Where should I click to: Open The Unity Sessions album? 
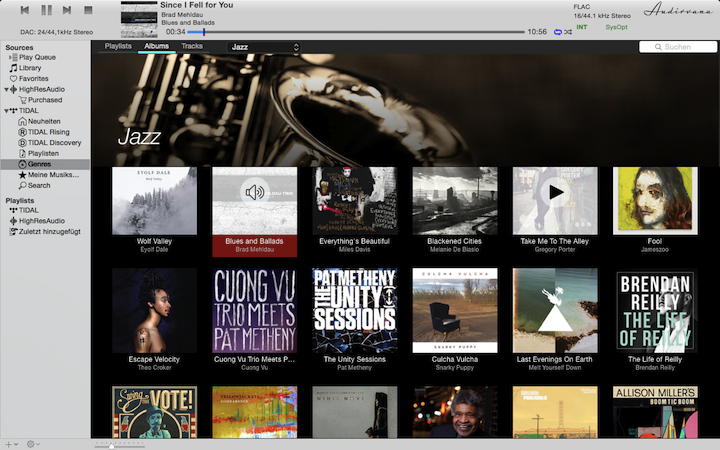coord(354,310)
